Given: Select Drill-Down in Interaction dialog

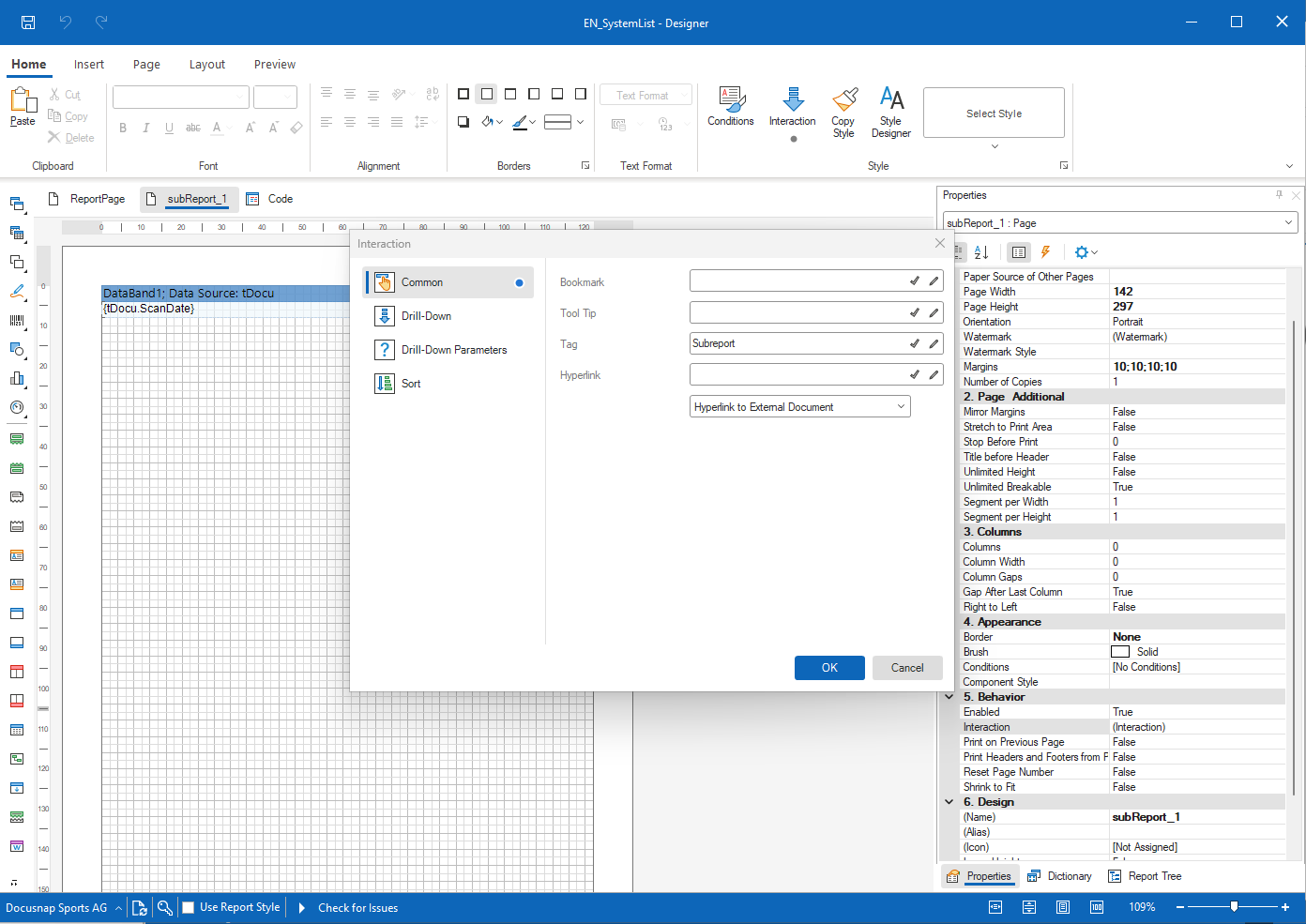Looking at the screenshot, I should pos(448,316).
